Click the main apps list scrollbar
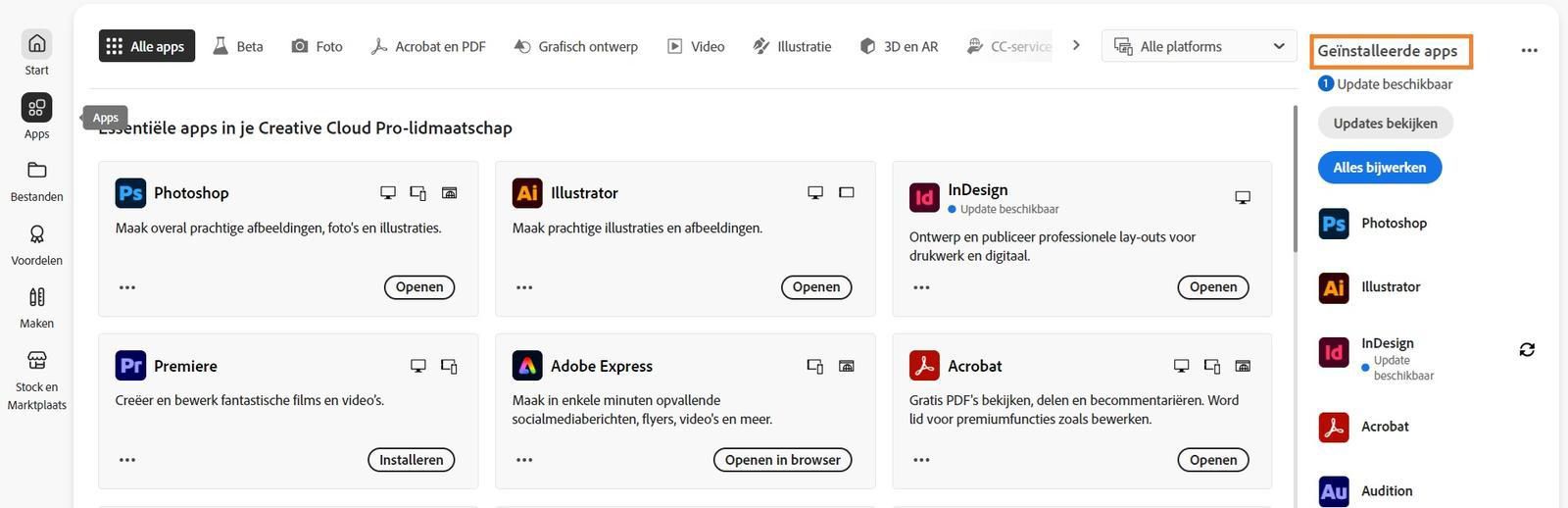This screenshot has height=508, width=1568. (1296, 177)
